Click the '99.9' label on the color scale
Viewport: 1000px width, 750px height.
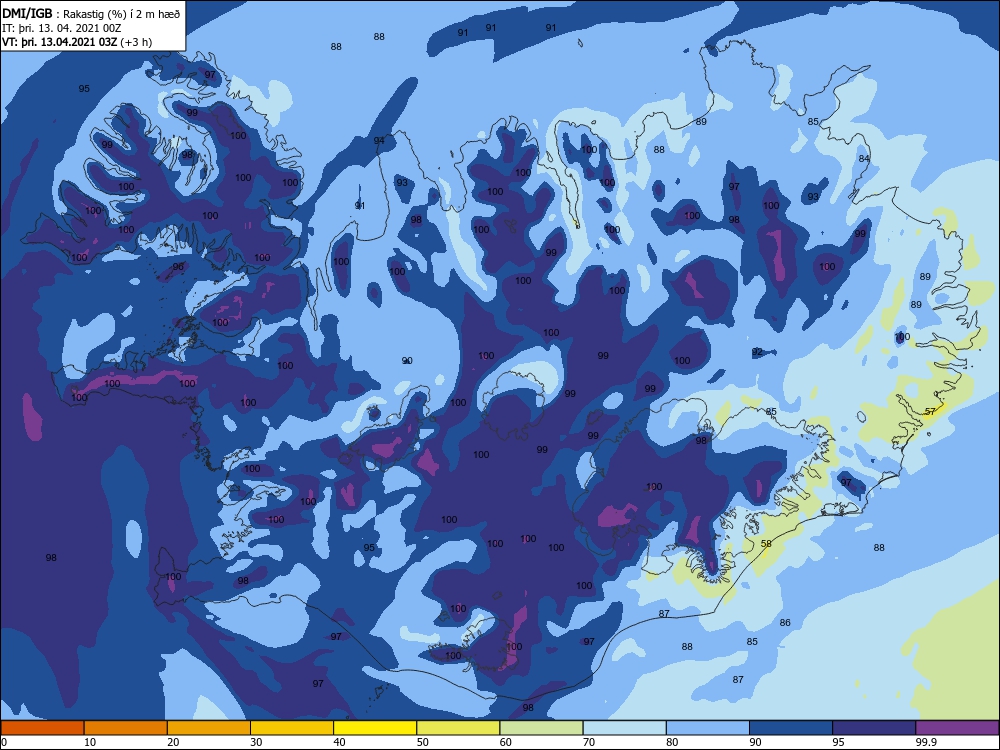[925, 742]
